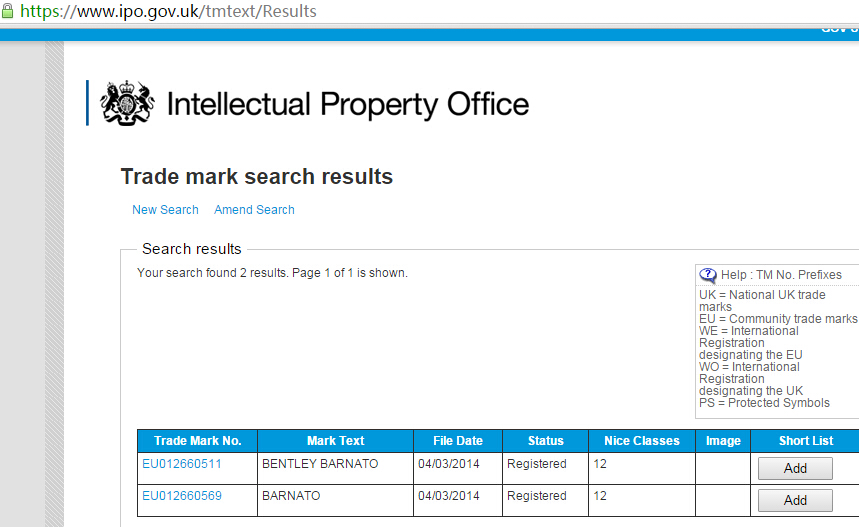
Task: Open trade mark EU012660569
Action: pyautogui.click(x=182, y=496)
